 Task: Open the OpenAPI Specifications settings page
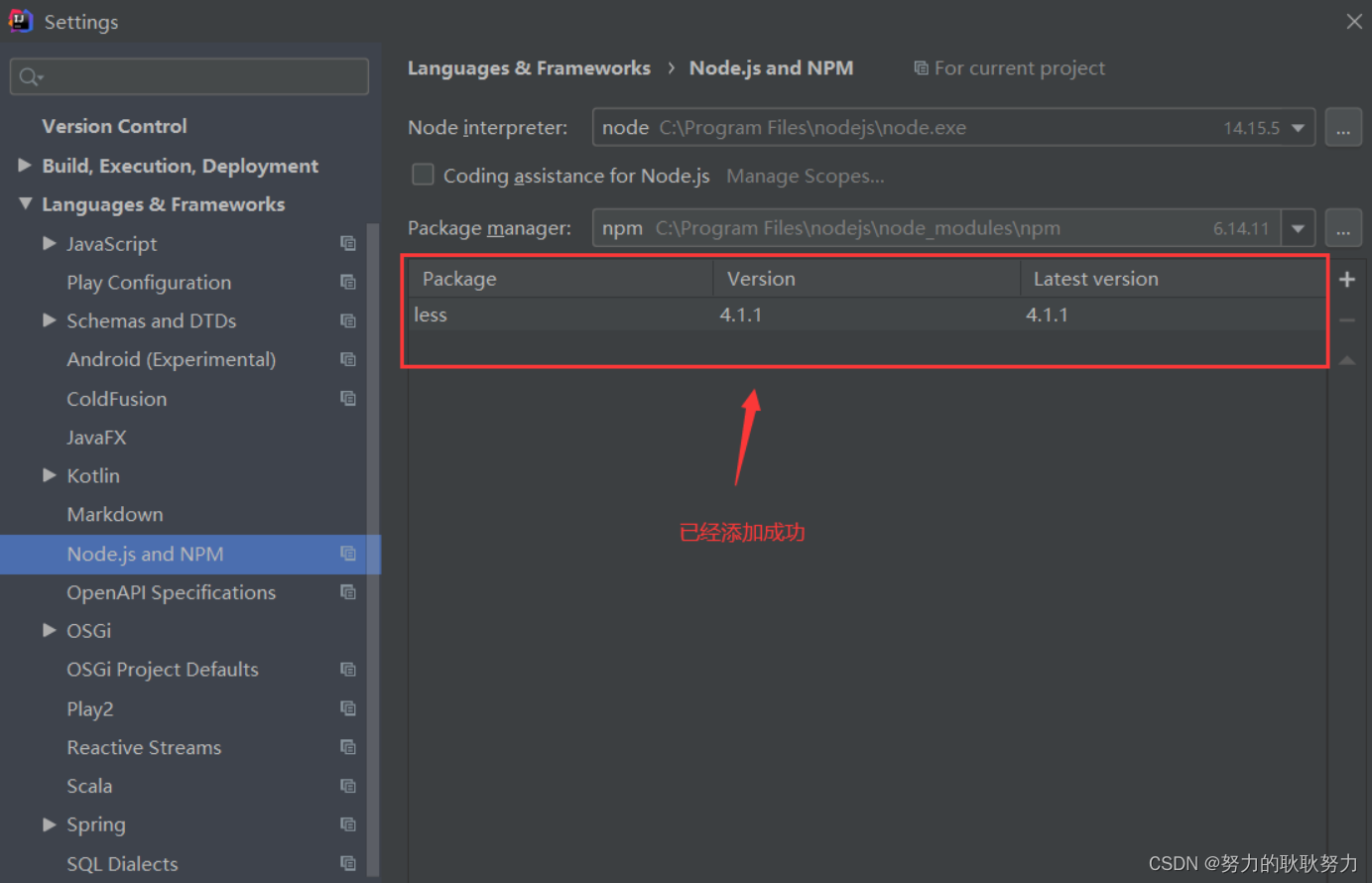pos(172,592)
